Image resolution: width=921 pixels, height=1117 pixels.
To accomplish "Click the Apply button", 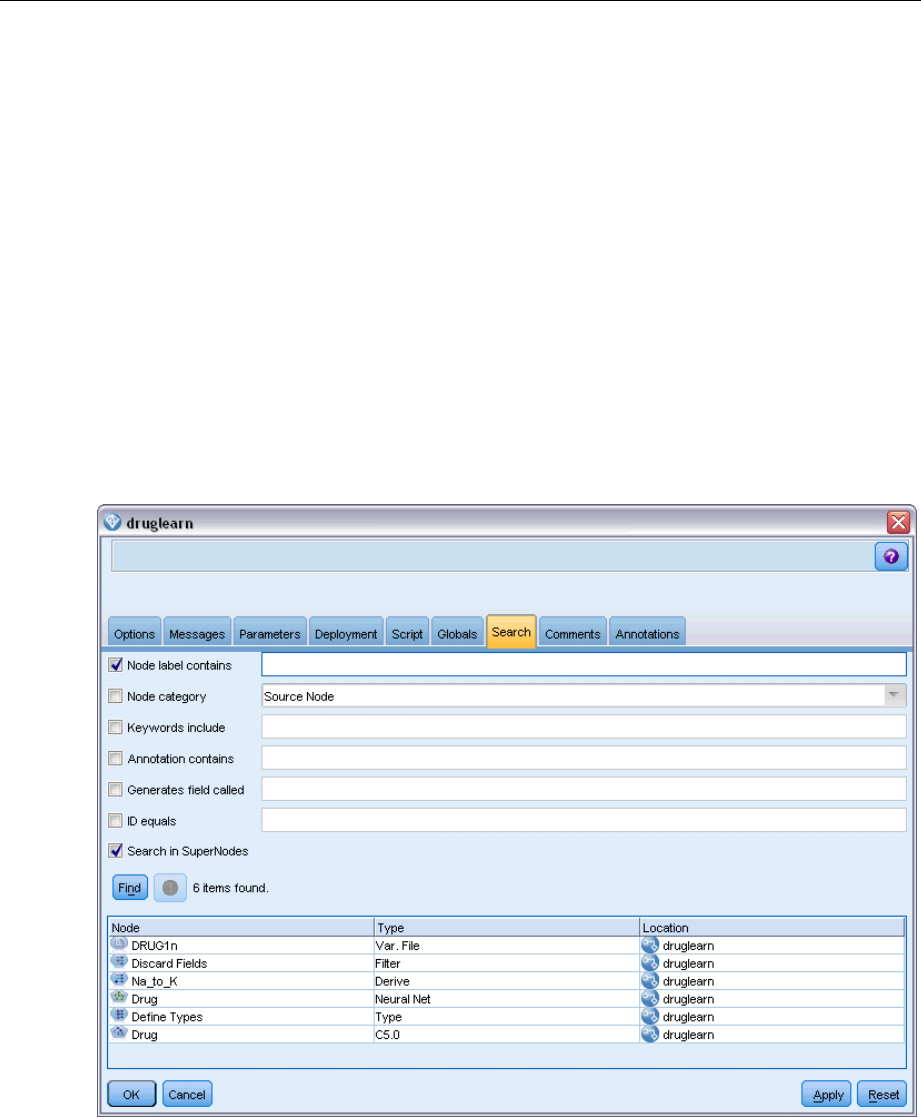I will click(828, 1094).
